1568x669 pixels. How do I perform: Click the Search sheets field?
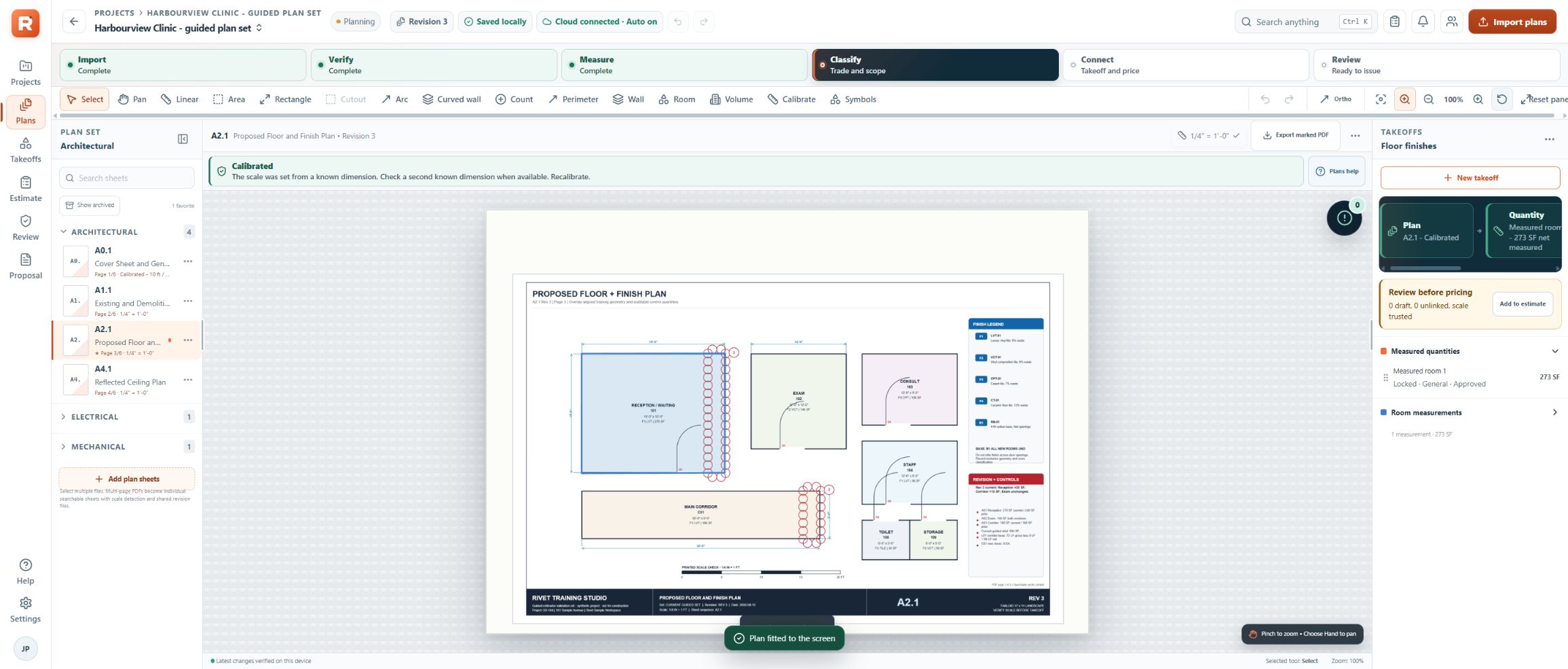pos(127,178)
